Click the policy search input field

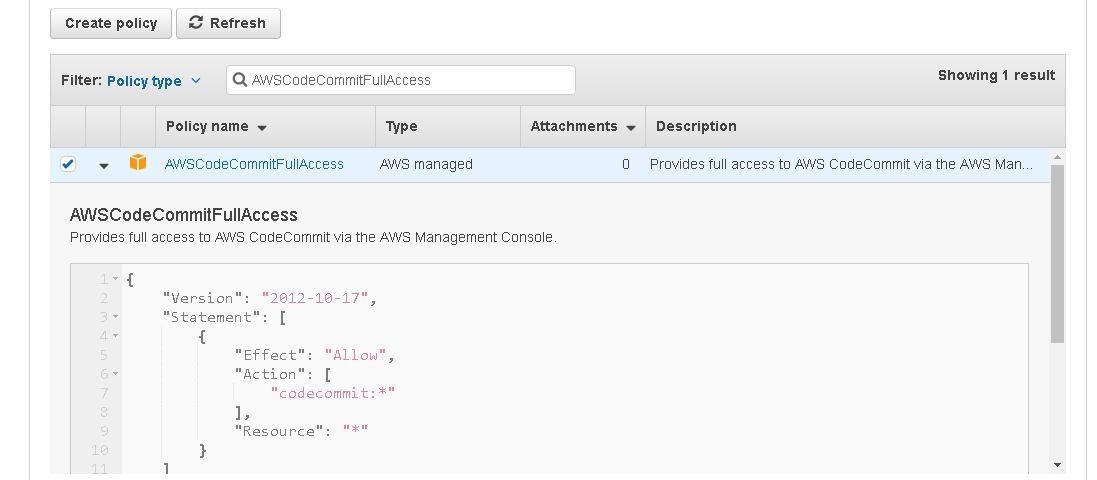401,80
